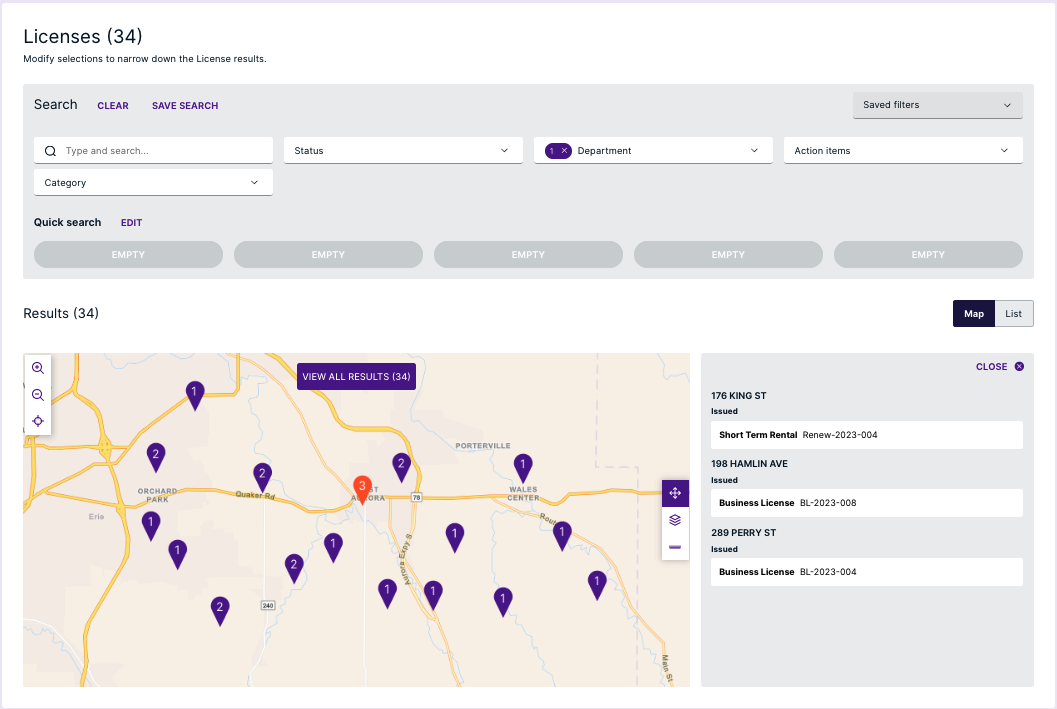Viewport: 1057px width, 709px height.
Task: Click the map zoom in icon
Action: [38, 368]
